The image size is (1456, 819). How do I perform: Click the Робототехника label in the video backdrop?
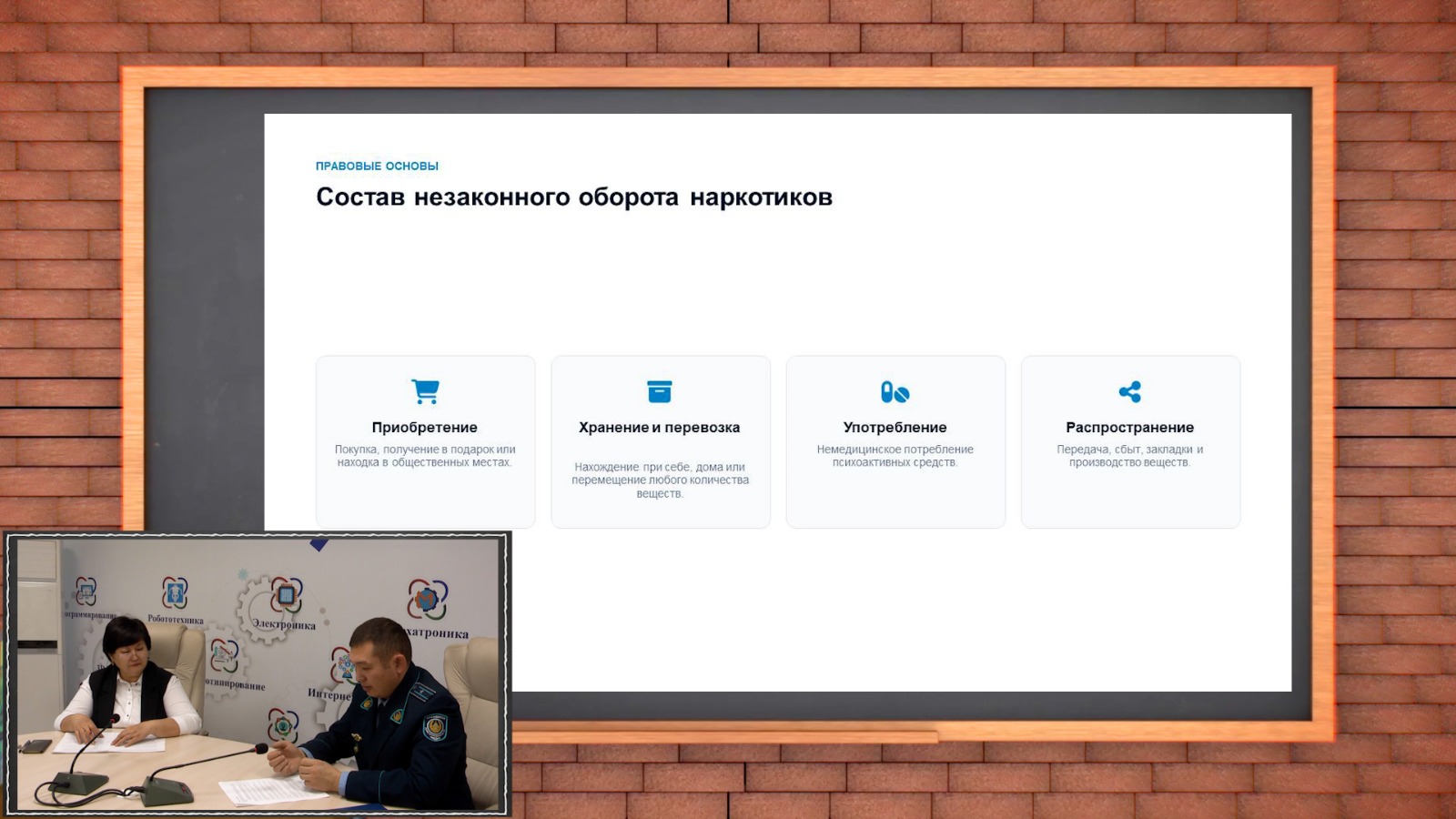pos(176,619)
